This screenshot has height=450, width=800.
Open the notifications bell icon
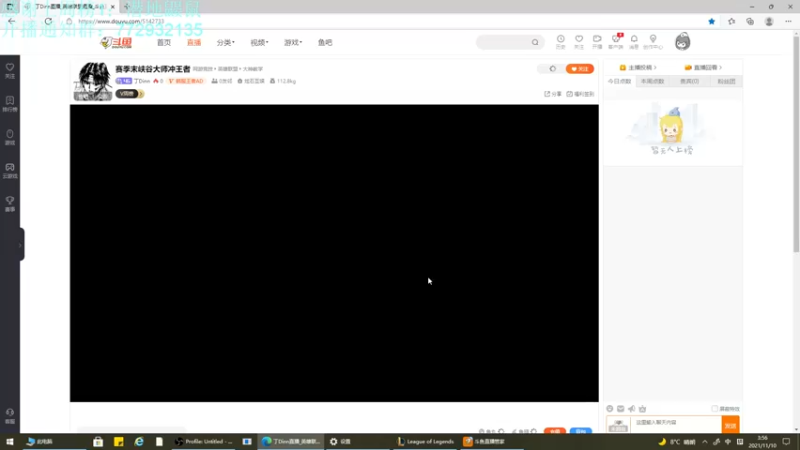pyautogui.click(x=634, y=42)
